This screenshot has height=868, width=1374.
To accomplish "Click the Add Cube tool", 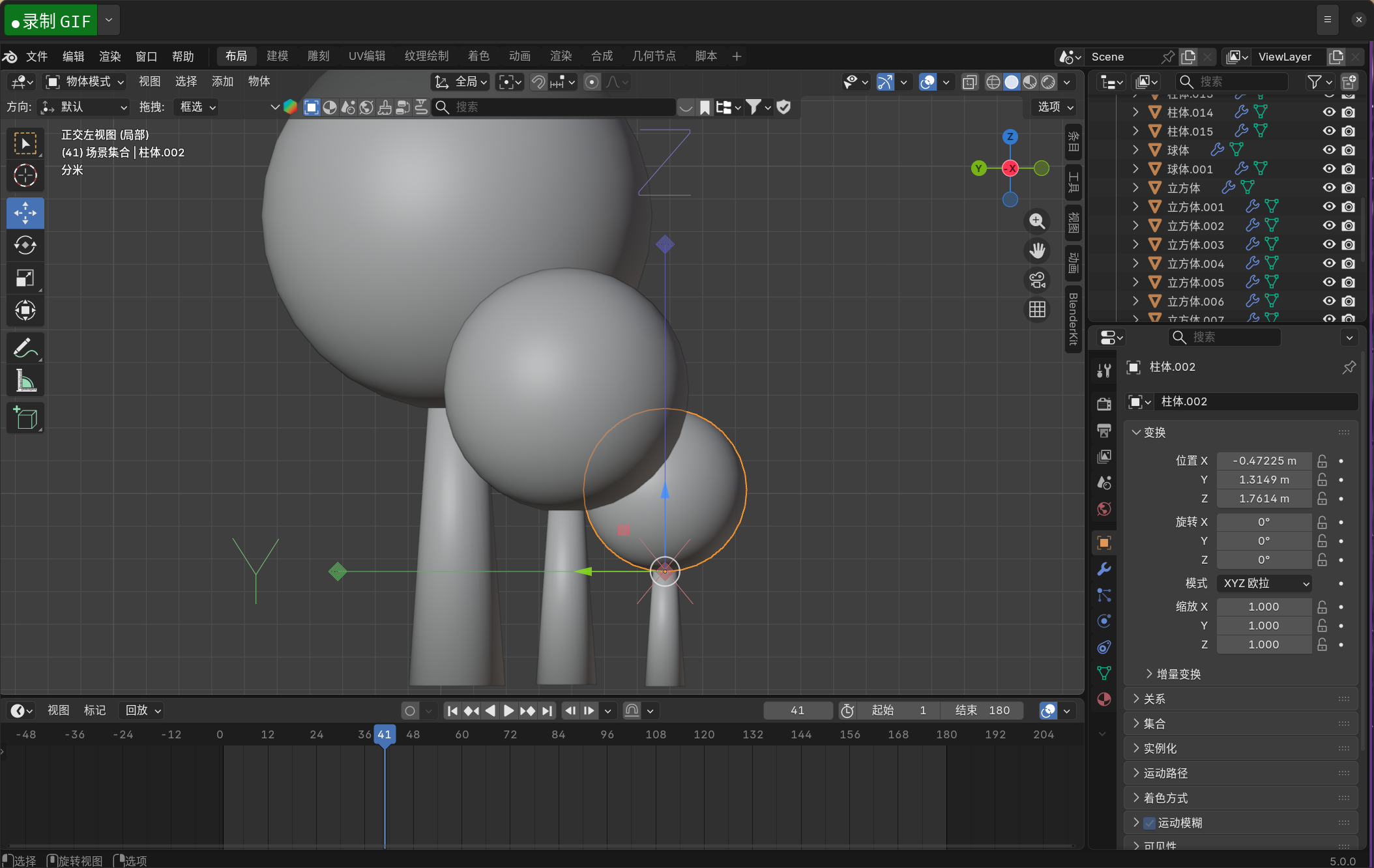I will point(25,418).
